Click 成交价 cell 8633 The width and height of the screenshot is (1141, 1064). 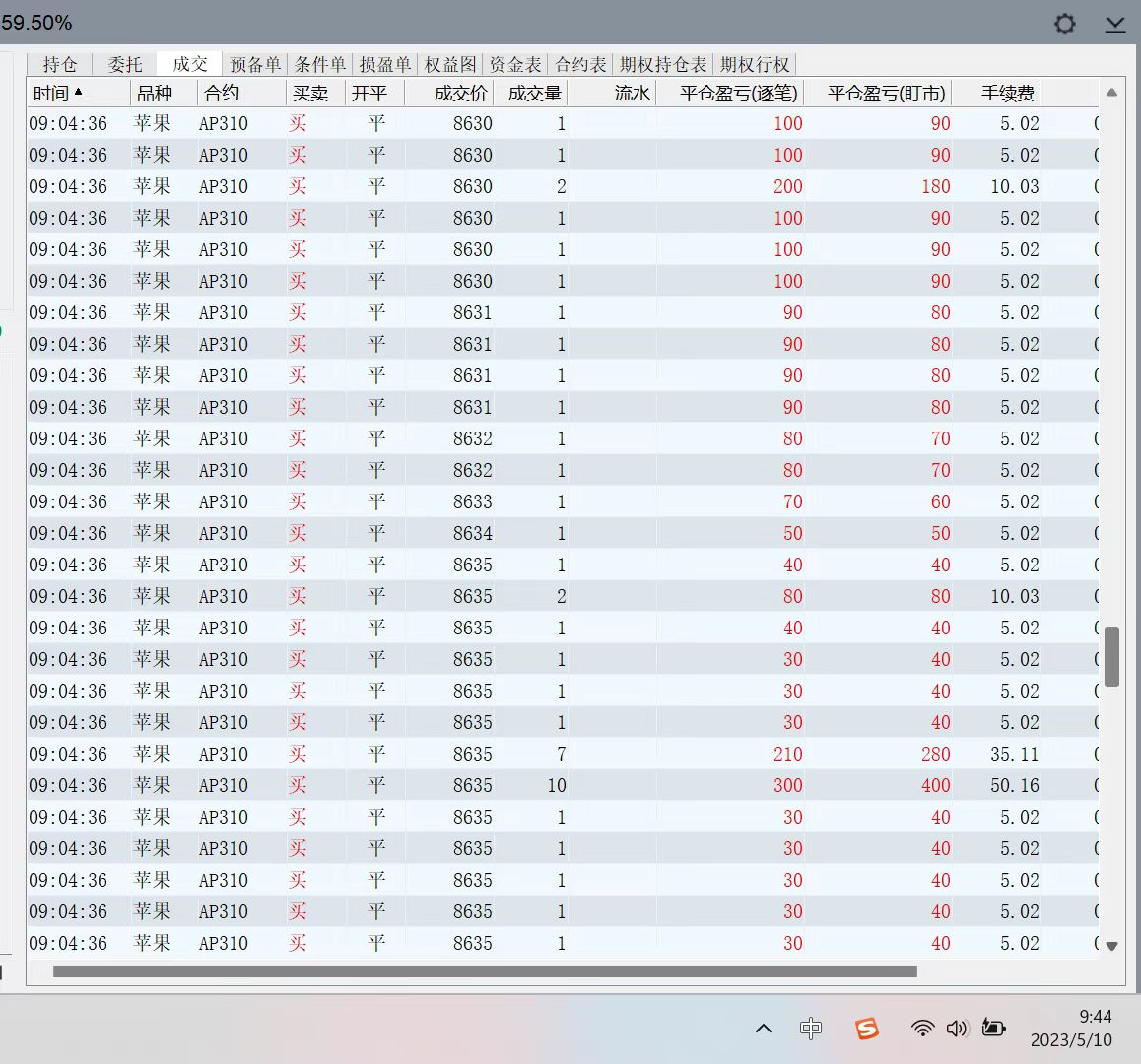pyautogui.click(x=472, y=501)
